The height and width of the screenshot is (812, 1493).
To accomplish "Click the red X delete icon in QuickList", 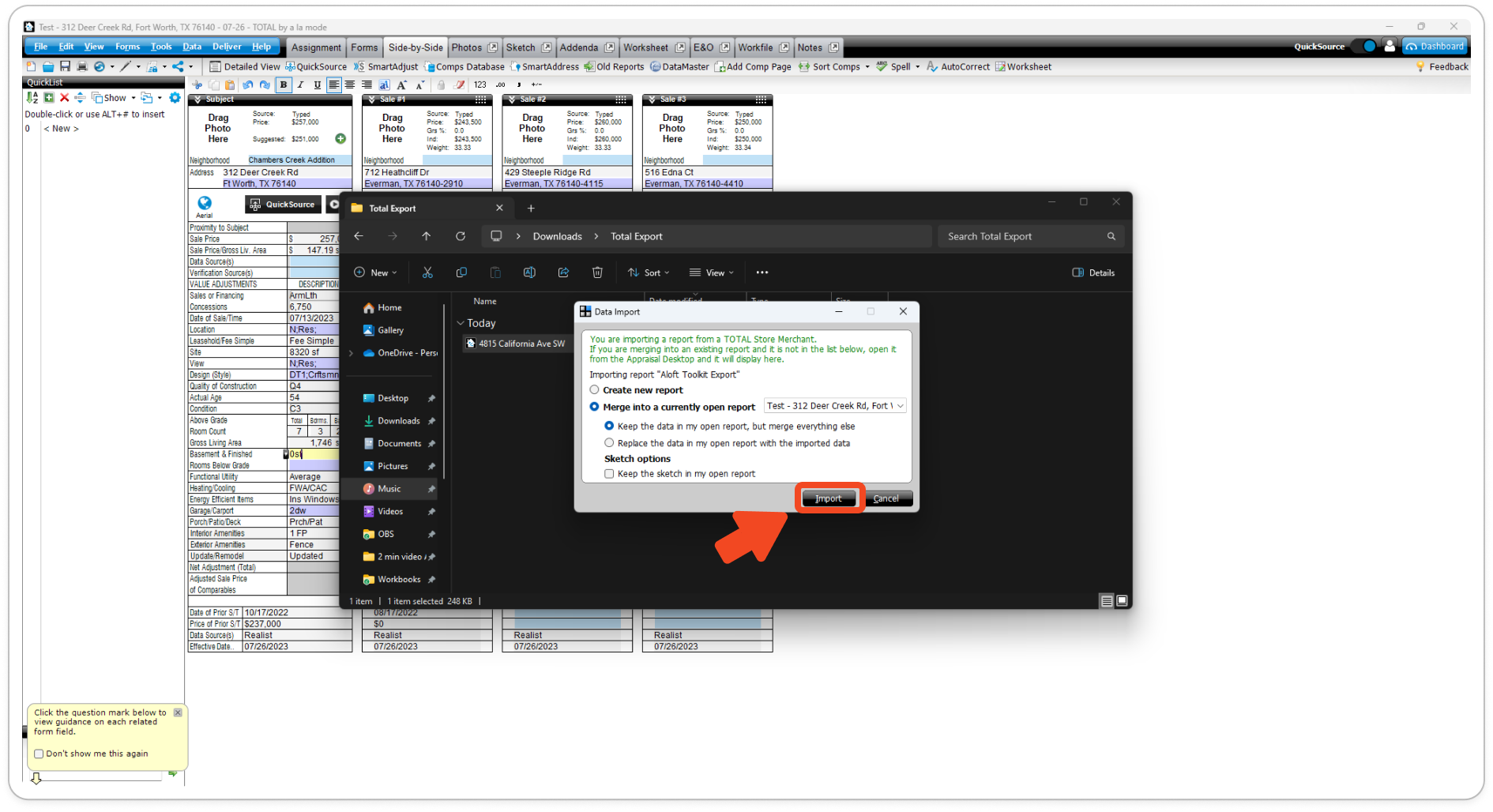I will click(x=65, y=98).
